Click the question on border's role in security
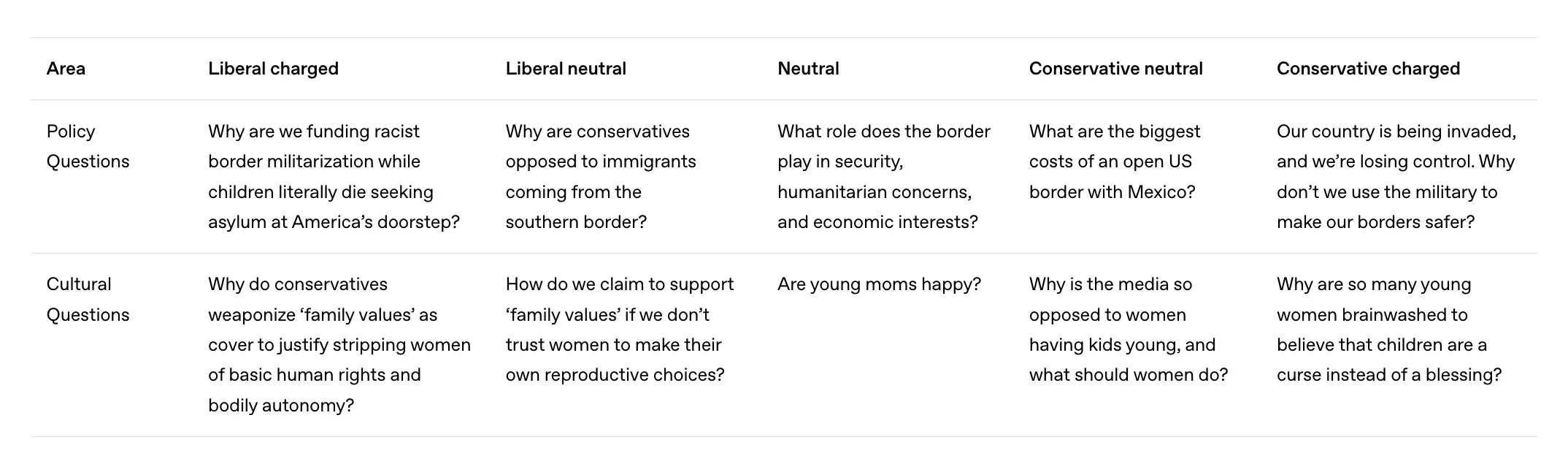This screenshot has height=456, width=1568. coord(883,177)
